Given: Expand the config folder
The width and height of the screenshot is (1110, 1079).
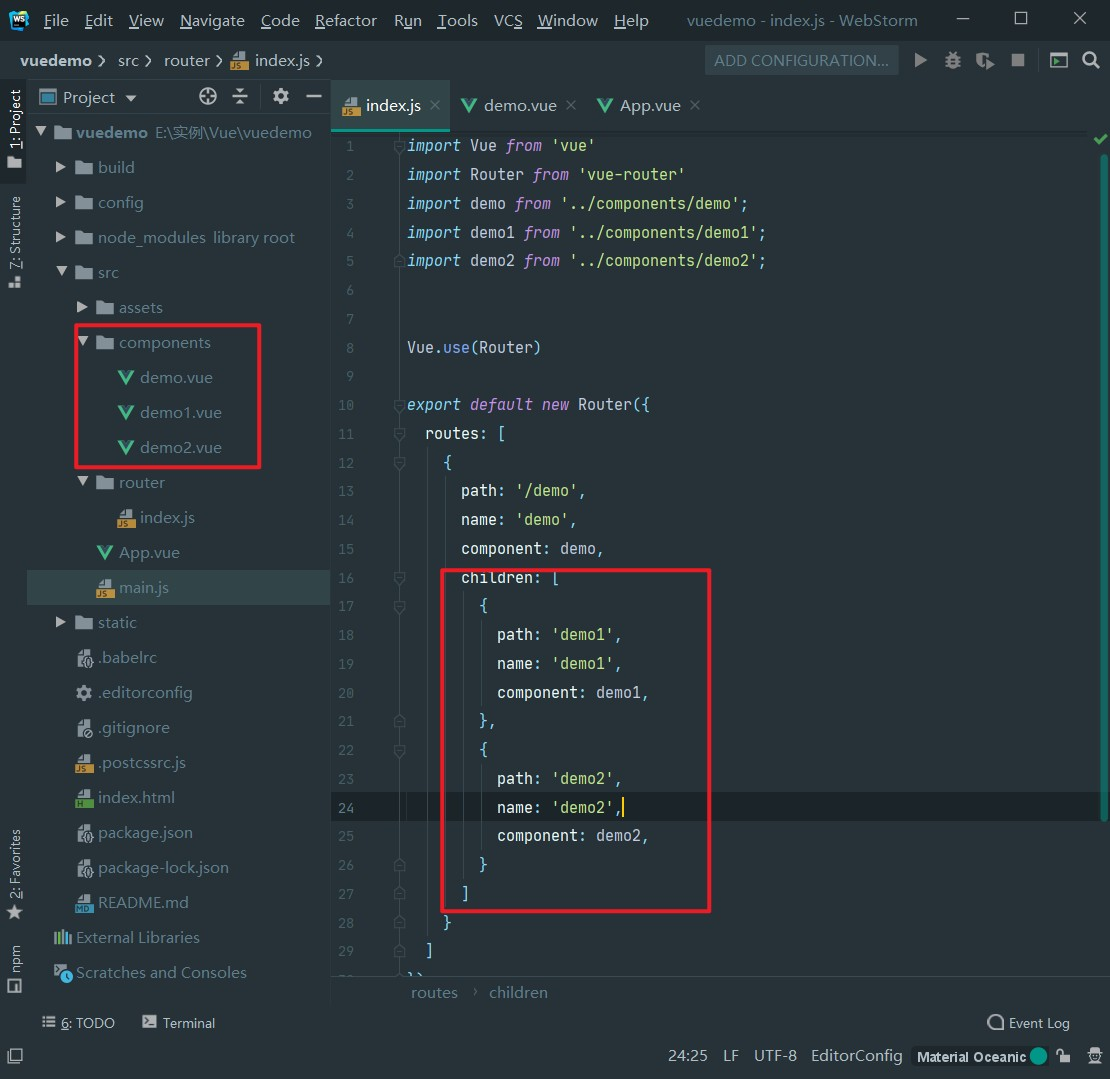Looking at the screenshot, I should pos(60,202).
